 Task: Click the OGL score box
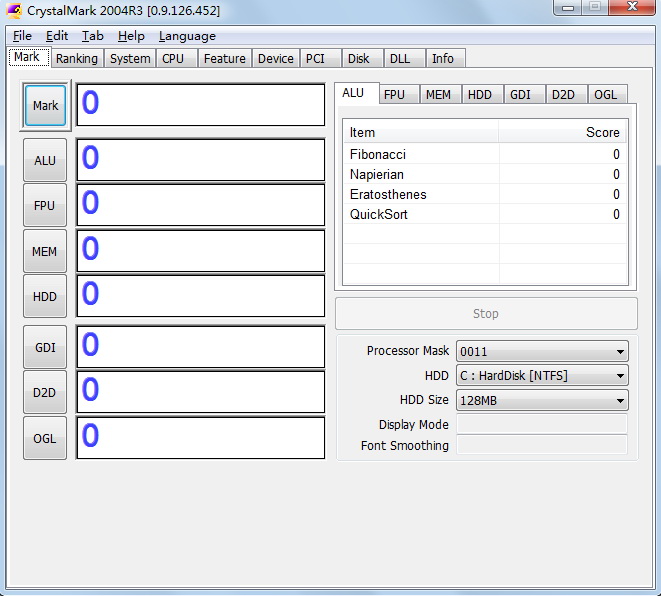(201, 438)
